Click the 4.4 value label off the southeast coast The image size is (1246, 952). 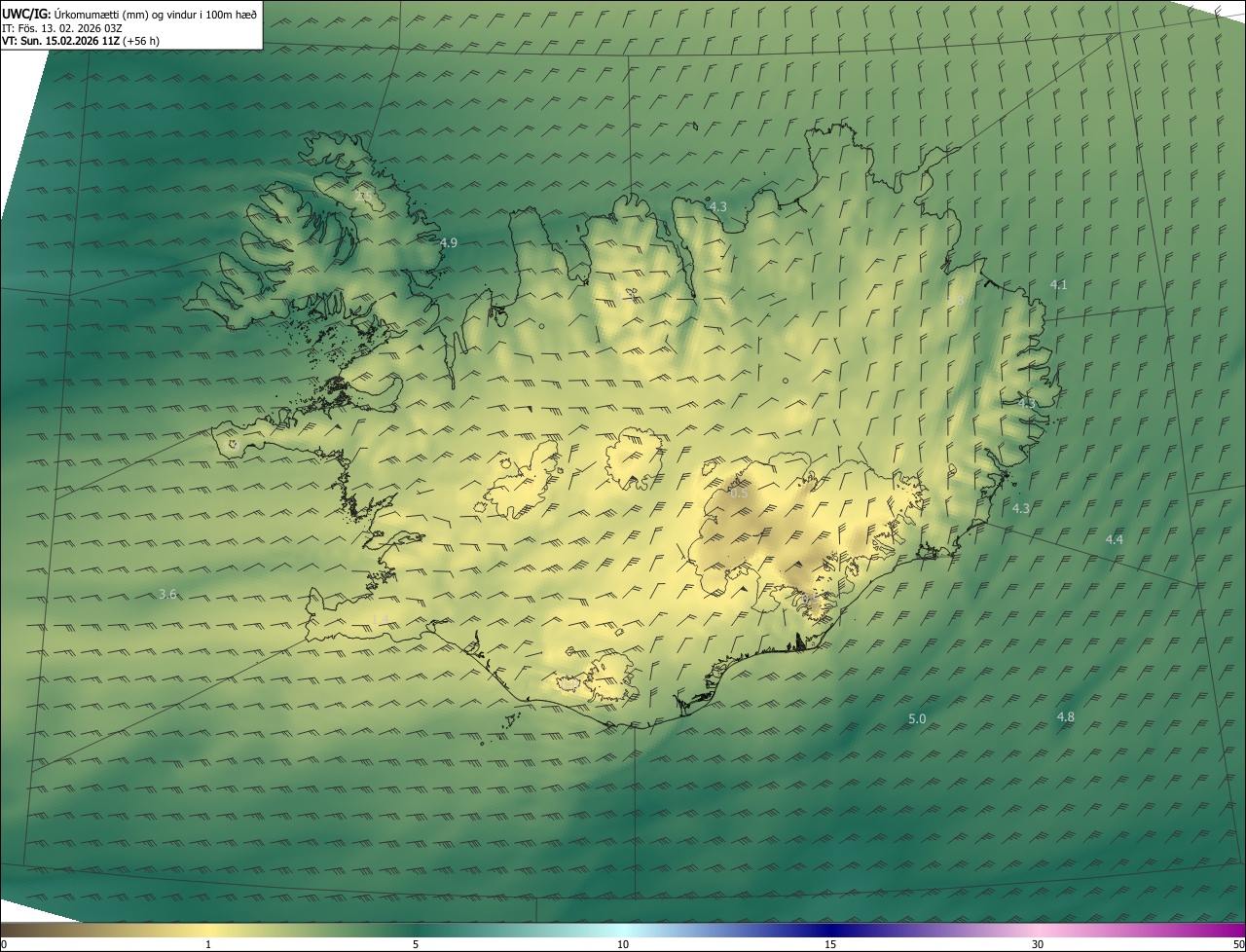click(x=1115, y=539)
